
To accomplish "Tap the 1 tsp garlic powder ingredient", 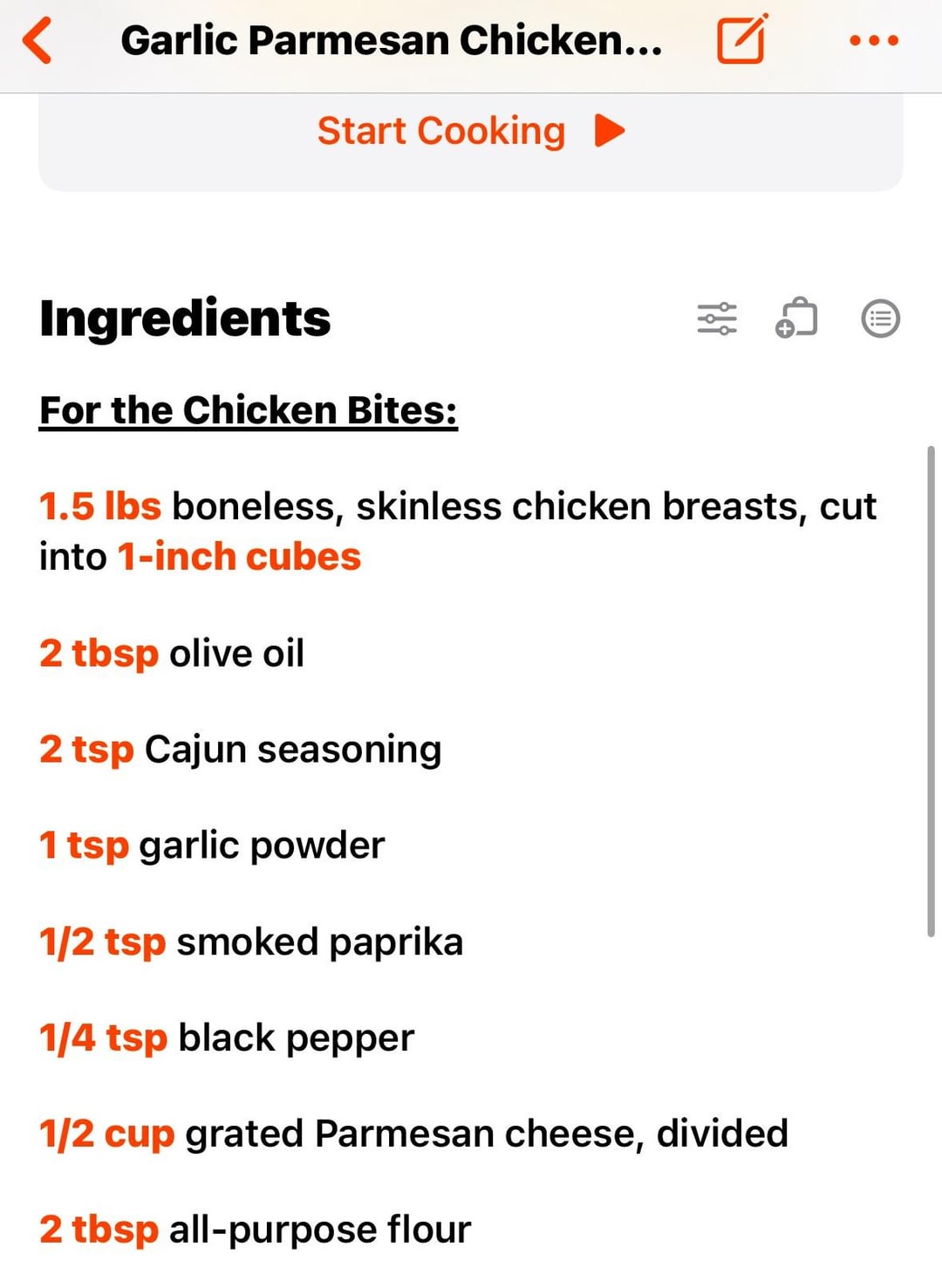I will point(212,845).
